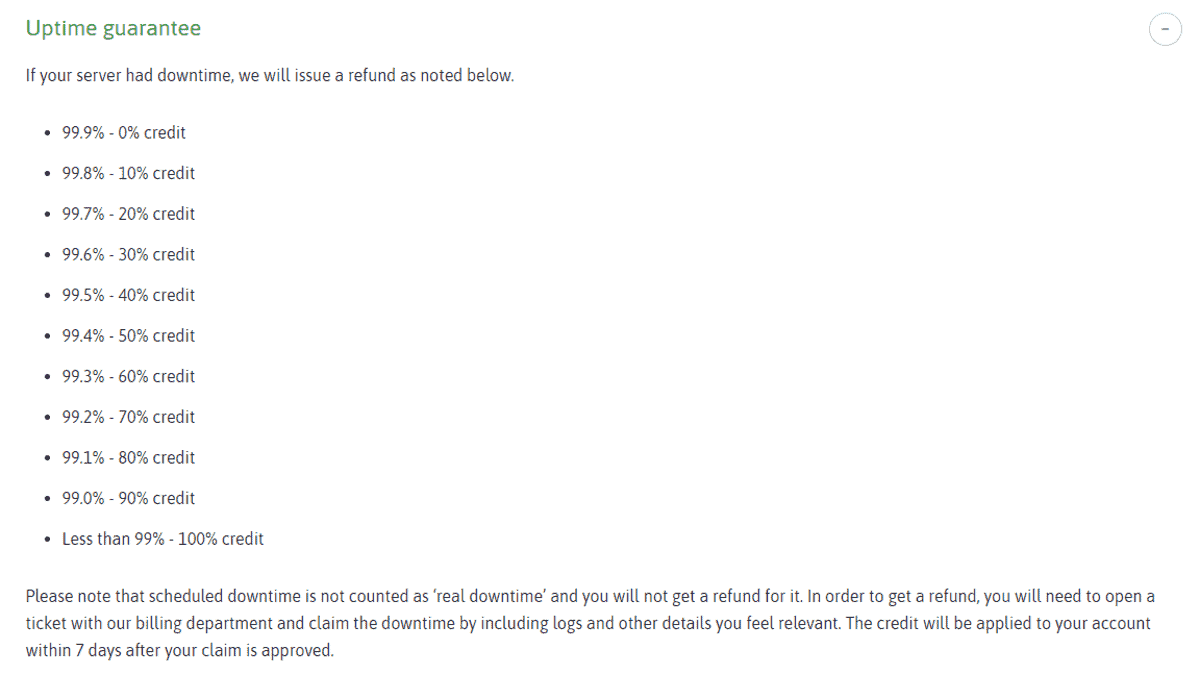Click the 'Less than 99% - 100% credit' entry

pos(163,538)
